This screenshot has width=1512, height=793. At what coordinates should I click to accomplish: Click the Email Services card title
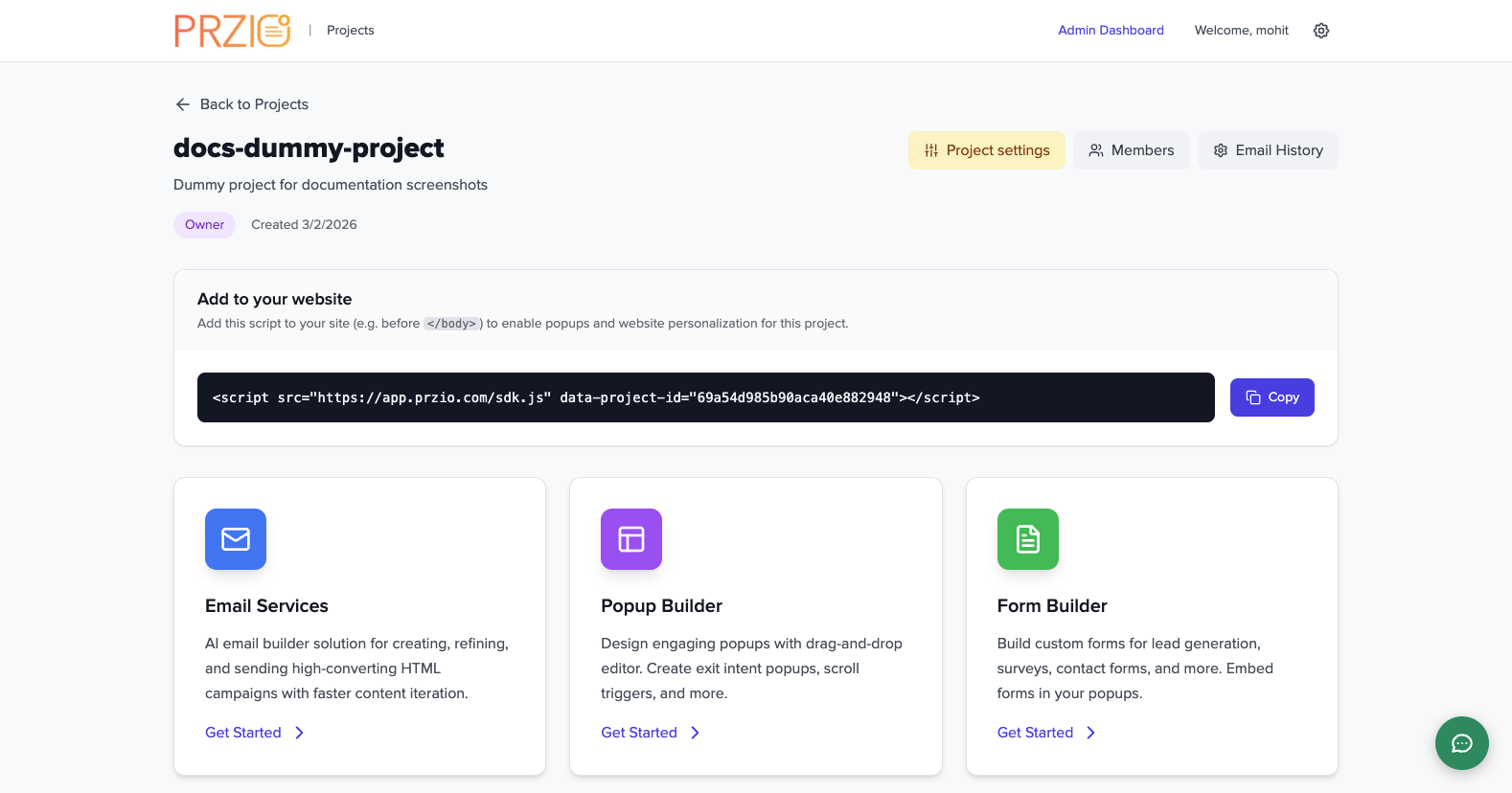[x=266, y=606]
